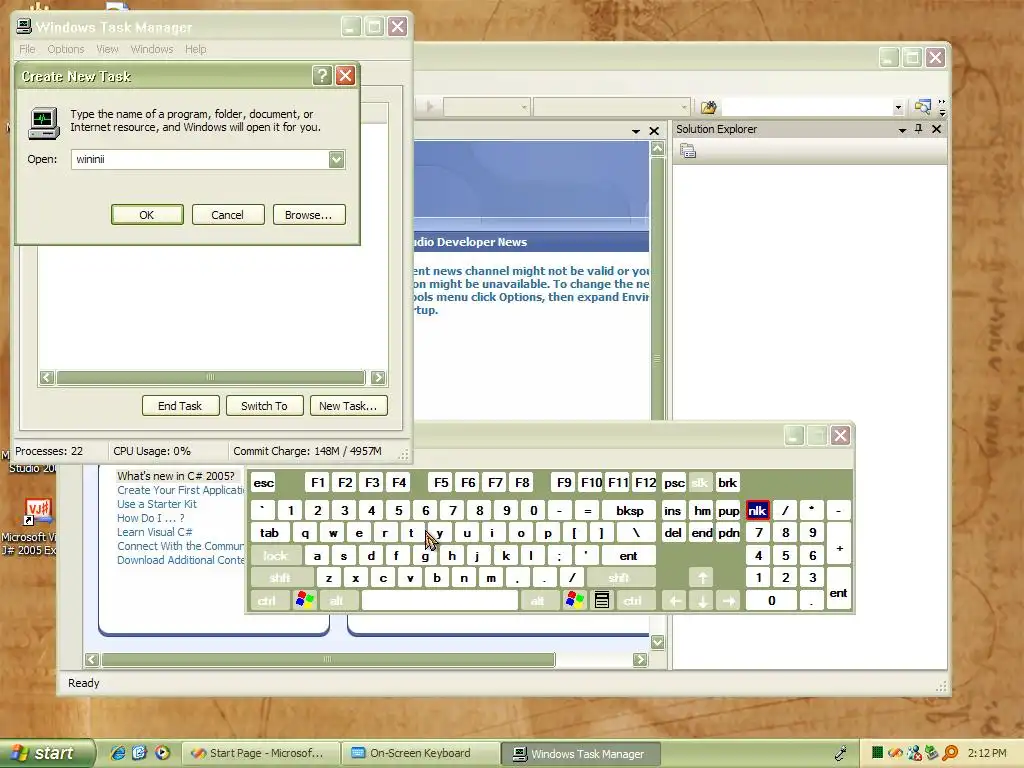The width and height of the screenshot is (1024, 768).
Task: Expand the first disabled toolbar combo box
Action: point(524,107)
